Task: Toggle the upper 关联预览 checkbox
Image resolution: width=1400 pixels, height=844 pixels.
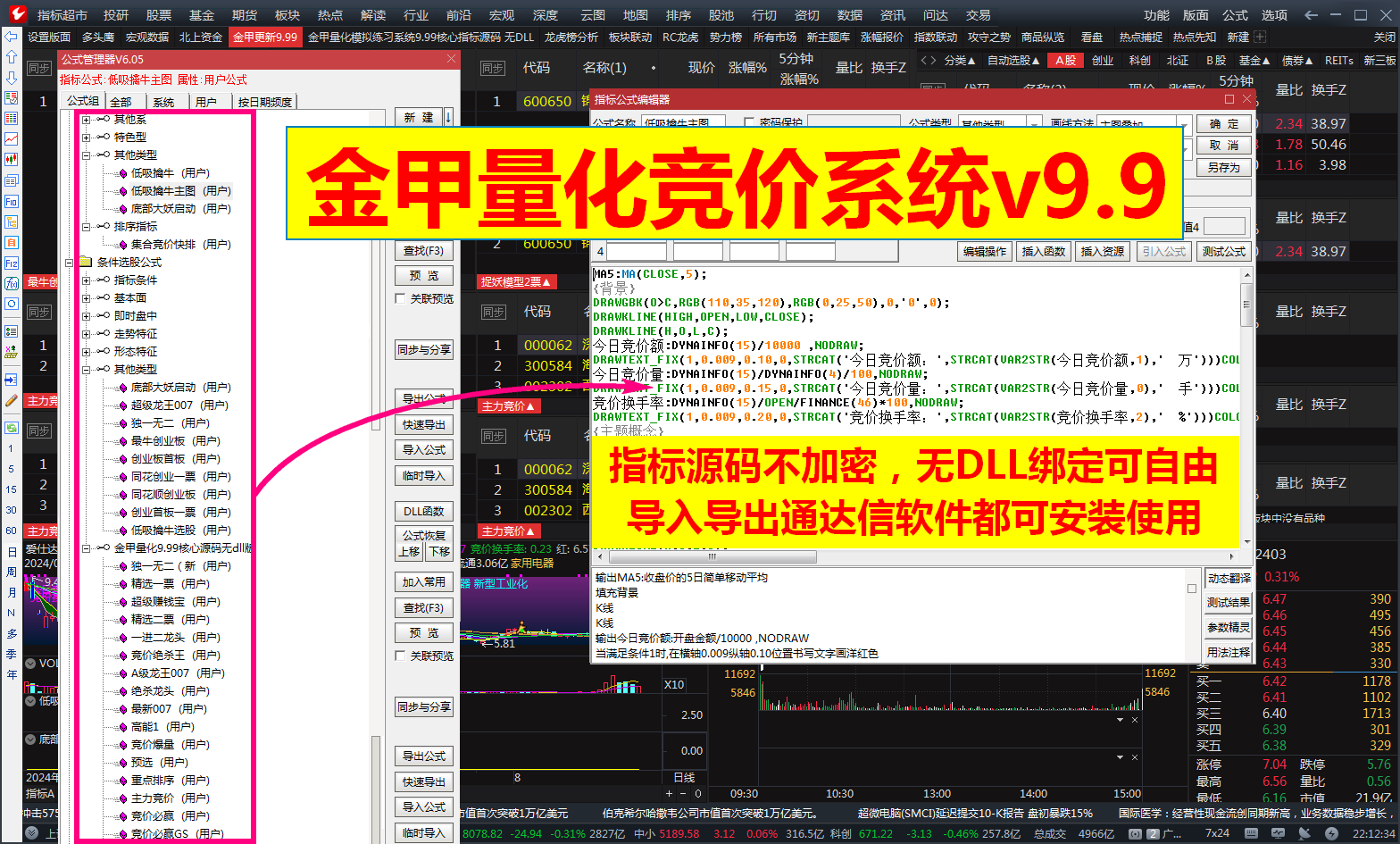Action: coord(400,298)
